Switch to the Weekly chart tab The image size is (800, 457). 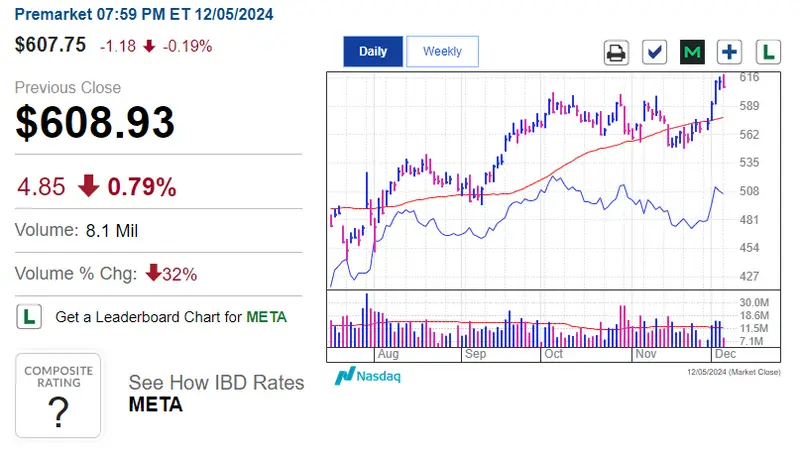442,52
